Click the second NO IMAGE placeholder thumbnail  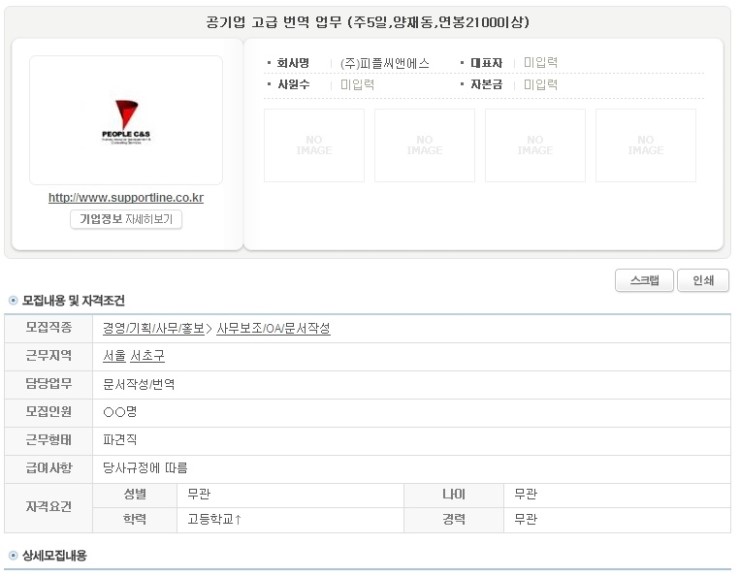click(425, 145)
